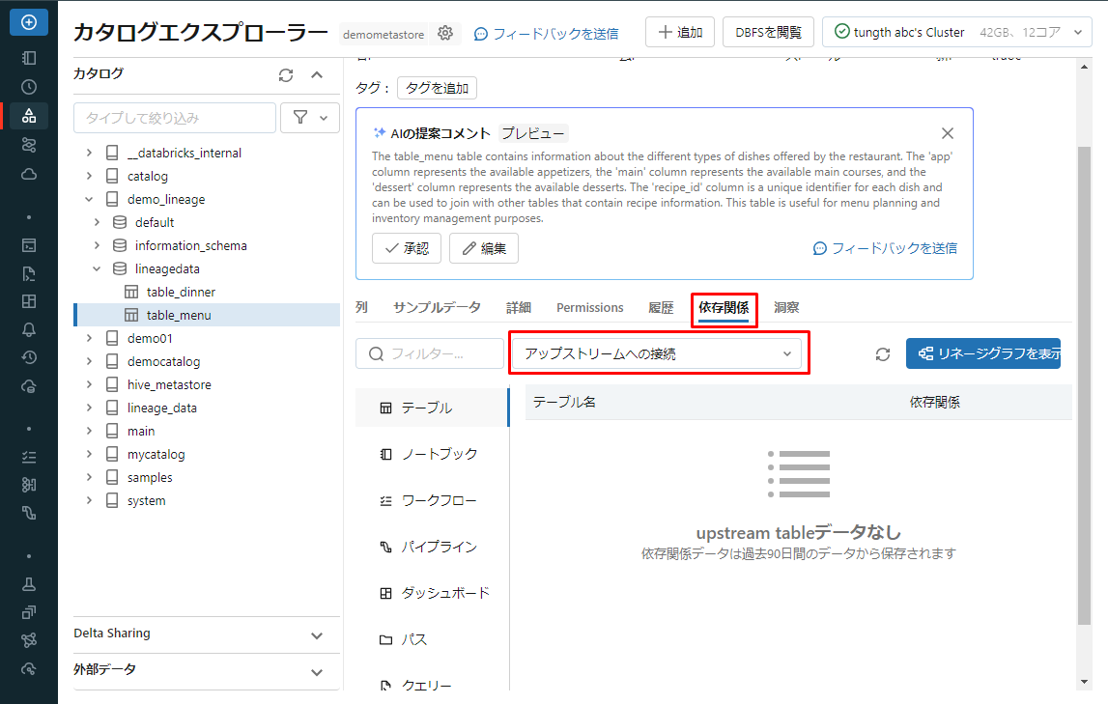Open the Recents clock icon in sidebar
The width and height of the screenshot is (1108, 704).
[x=29, y=87]
